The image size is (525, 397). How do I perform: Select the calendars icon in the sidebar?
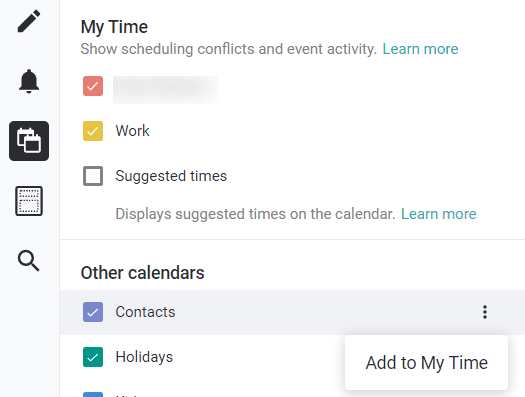click(29, 141)
